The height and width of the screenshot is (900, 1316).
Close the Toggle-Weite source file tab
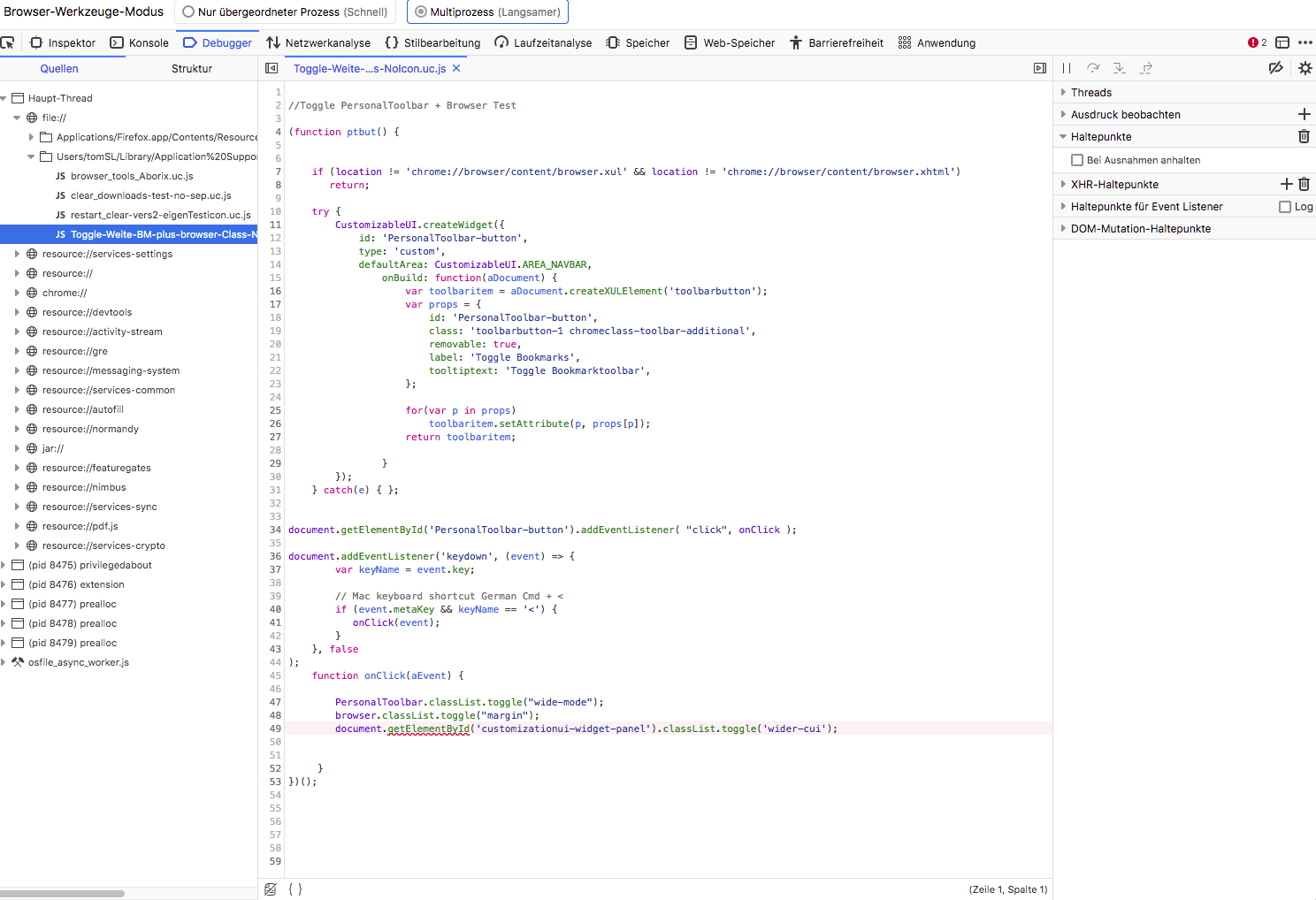click(x=456, y=68)
